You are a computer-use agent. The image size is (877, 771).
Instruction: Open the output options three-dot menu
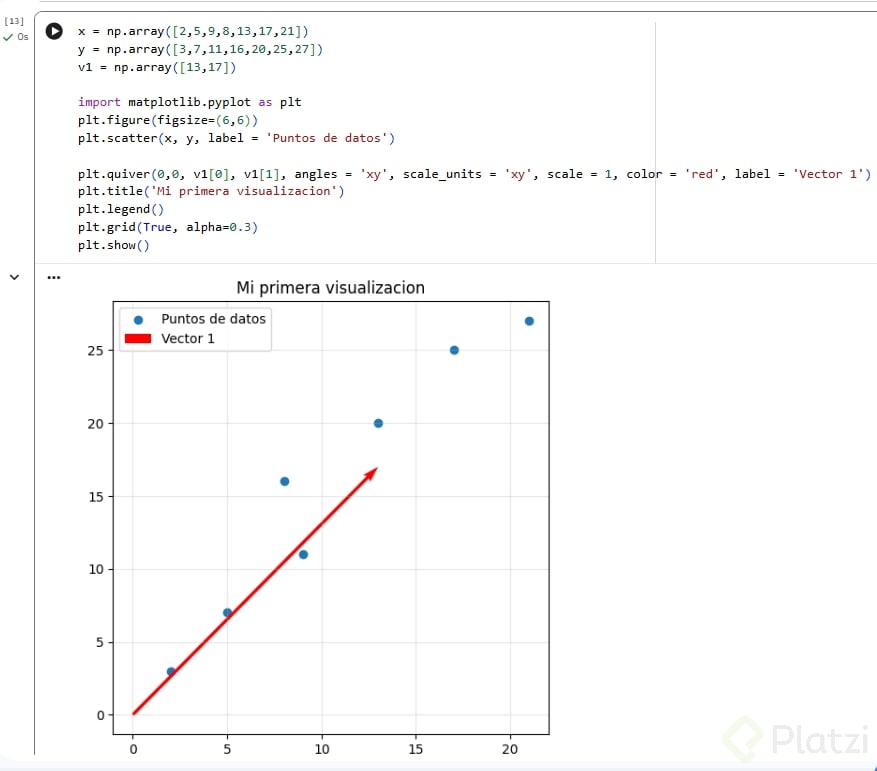54,278
